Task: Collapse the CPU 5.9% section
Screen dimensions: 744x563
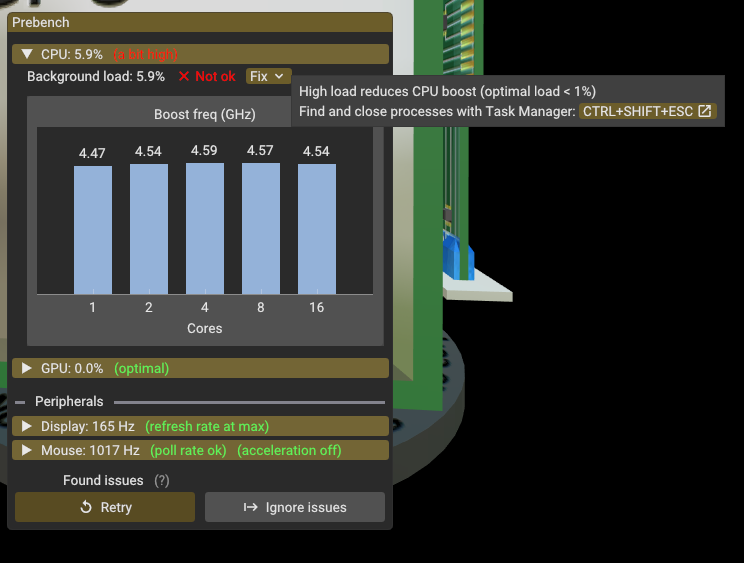Action: [200, 54]
